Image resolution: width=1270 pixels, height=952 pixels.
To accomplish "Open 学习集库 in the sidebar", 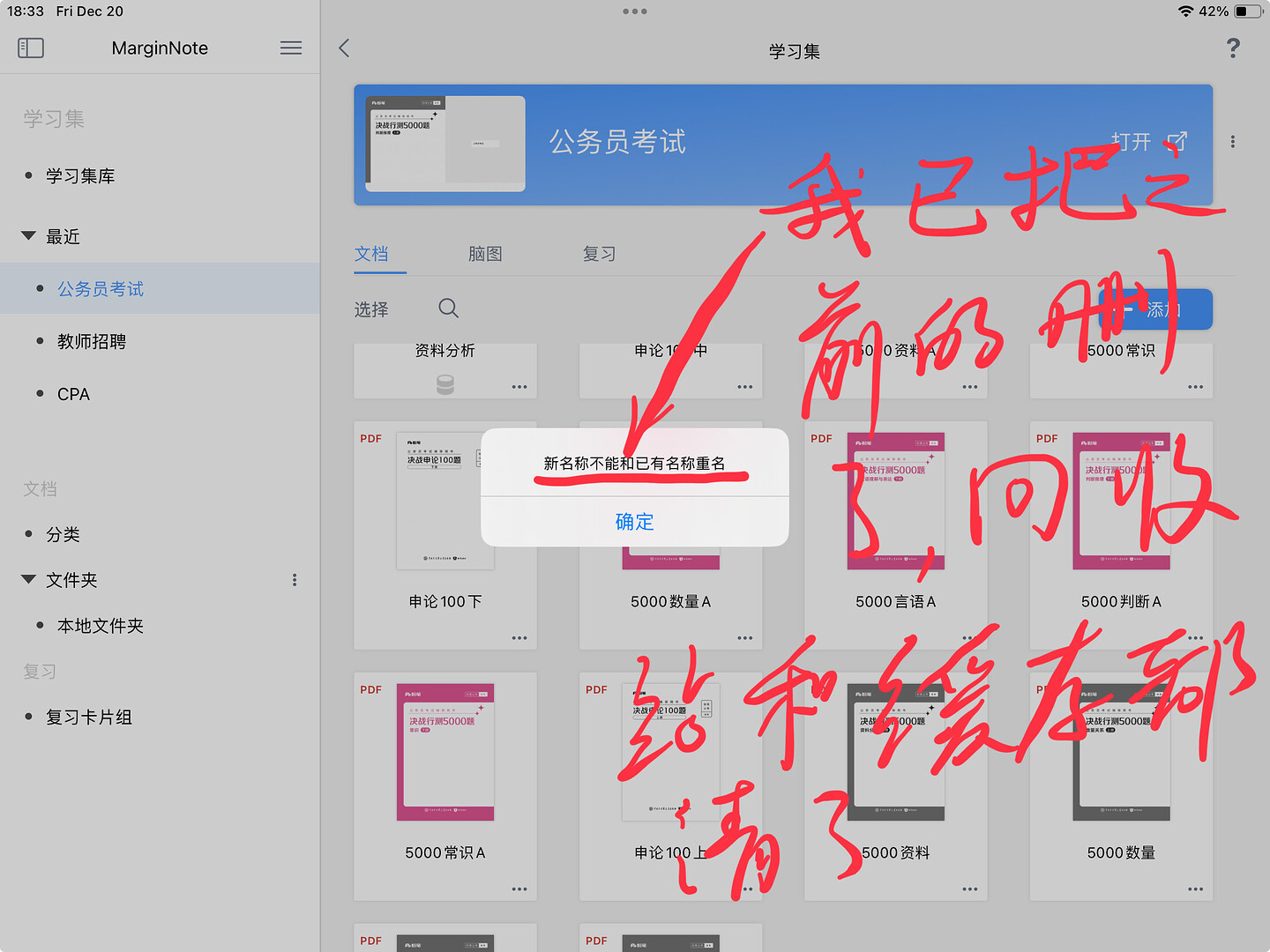I will point(80,176).
